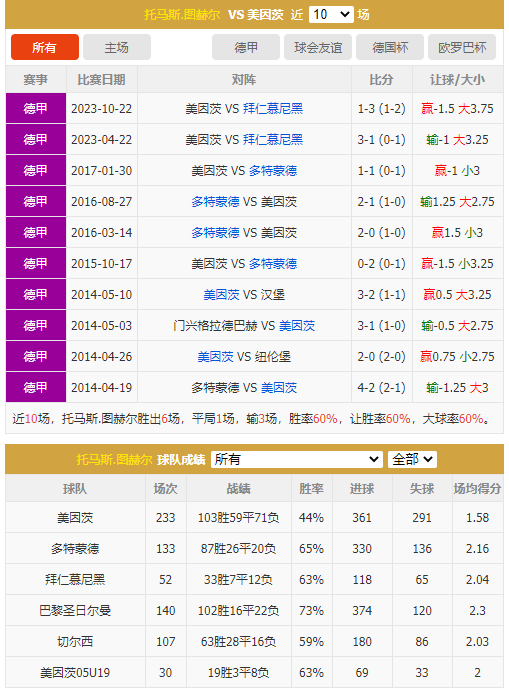Open 美因茨 link in the 2014-05-10 match
The width and height of the screenshot is (509, 690).
point(221,295)
